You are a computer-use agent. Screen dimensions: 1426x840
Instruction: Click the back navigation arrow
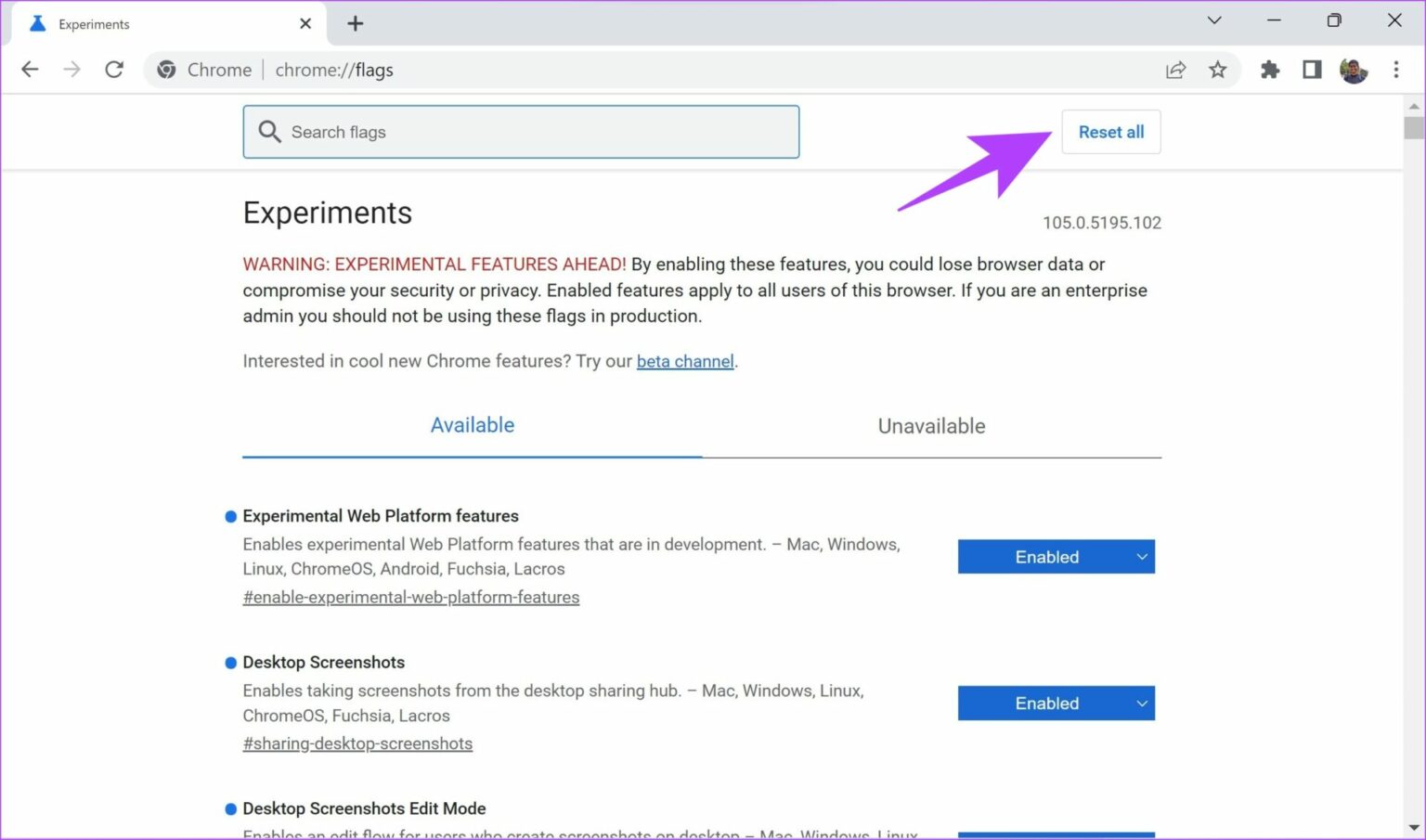(x=30, y=69)
